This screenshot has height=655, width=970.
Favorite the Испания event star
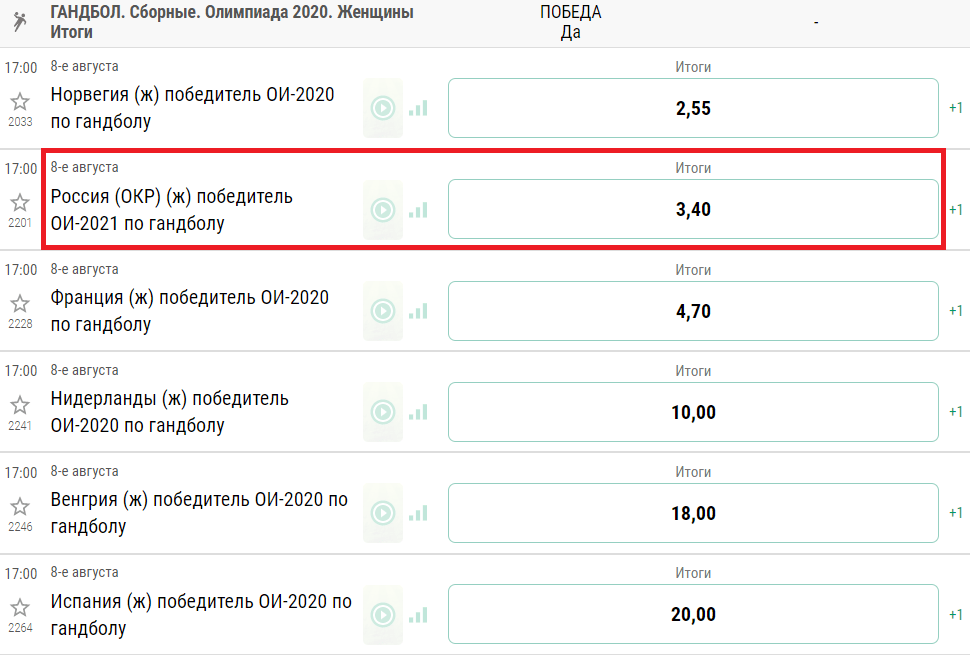(x=20, y=607)
